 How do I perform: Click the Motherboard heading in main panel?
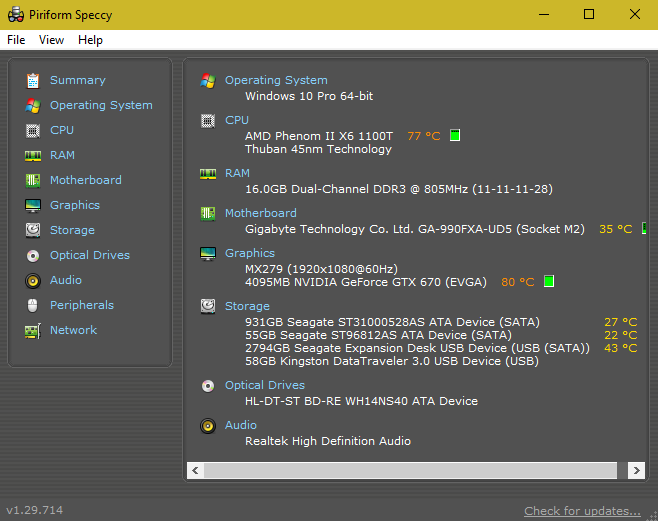260,213
